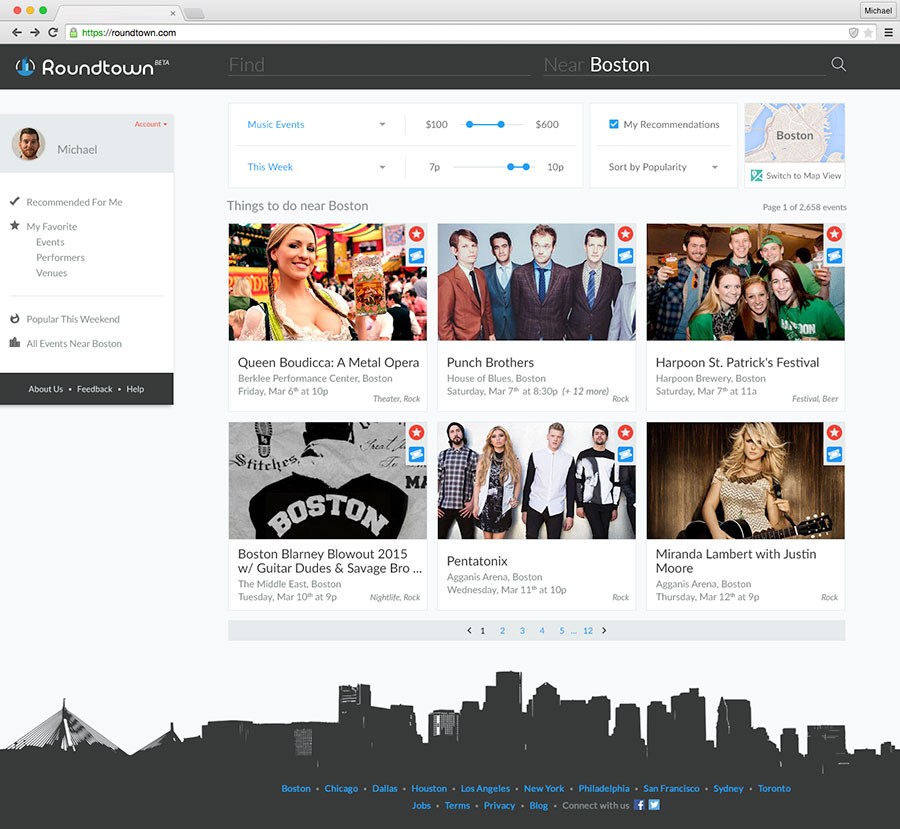Go to results page 2
Viewport: 900px width, 829px height.
(x=502, y=630)
